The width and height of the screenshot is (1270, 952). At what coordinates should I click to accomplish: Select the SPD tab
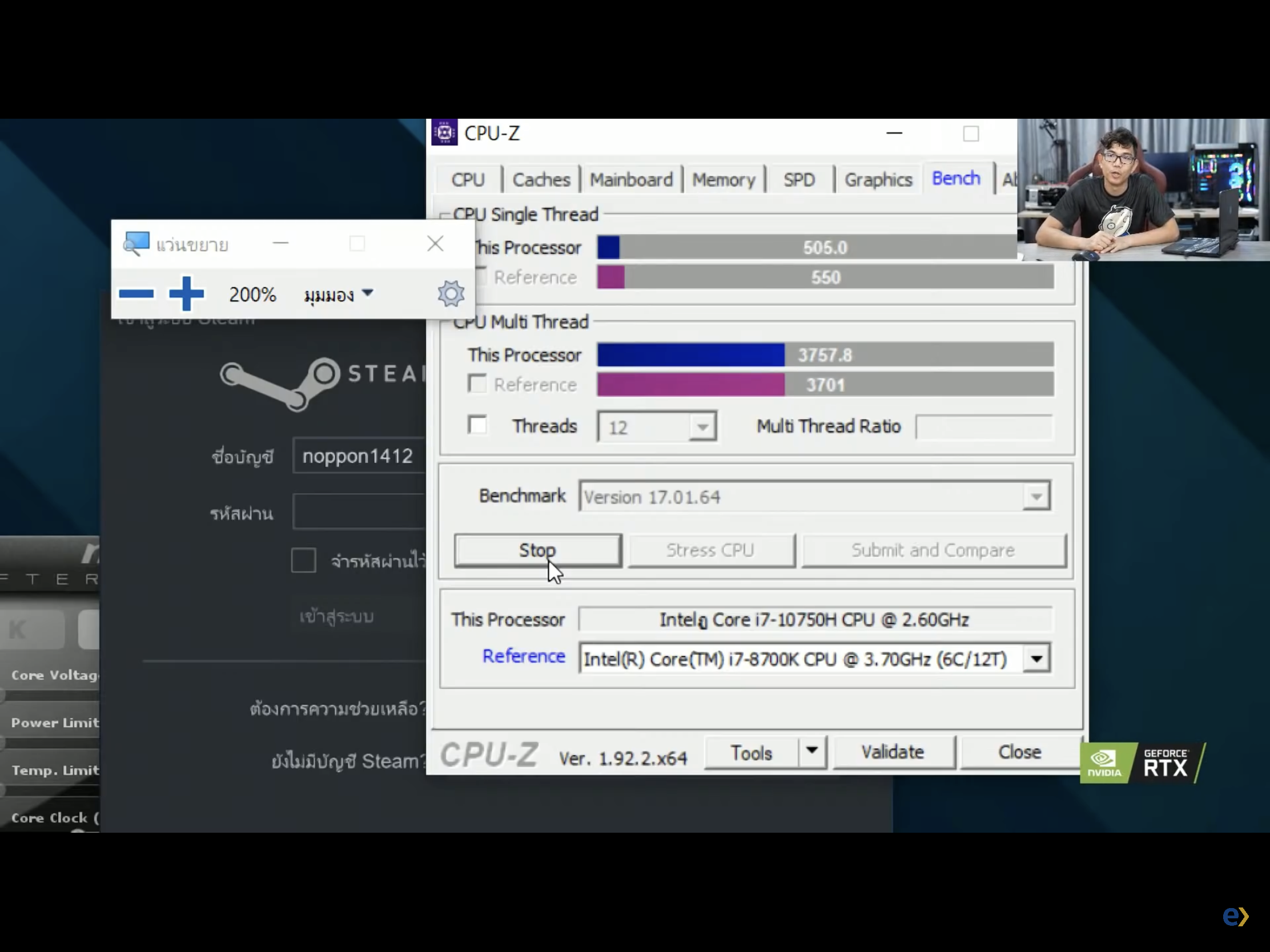coord(799,180)
